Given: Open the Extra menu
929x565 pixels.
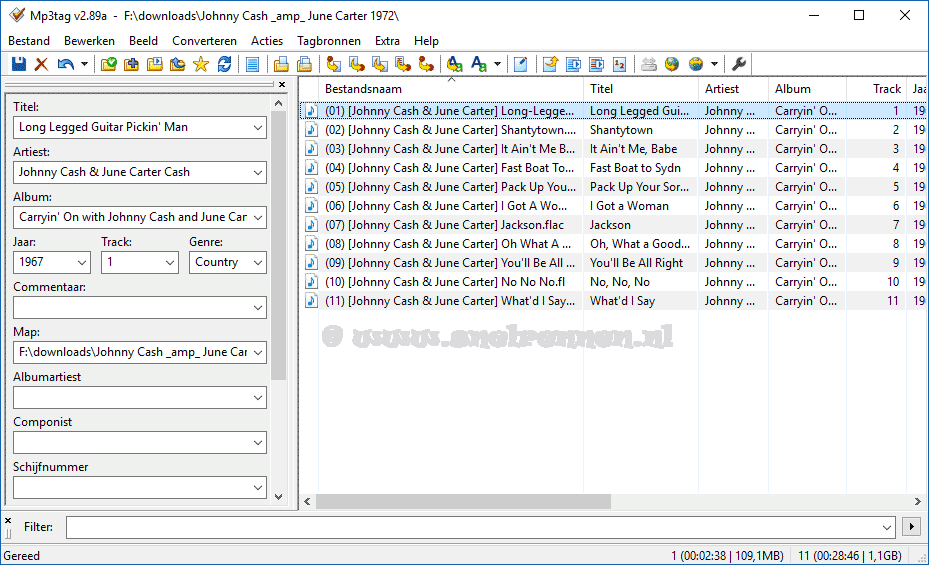Looking at the screenshot, I should click(387, 41).
